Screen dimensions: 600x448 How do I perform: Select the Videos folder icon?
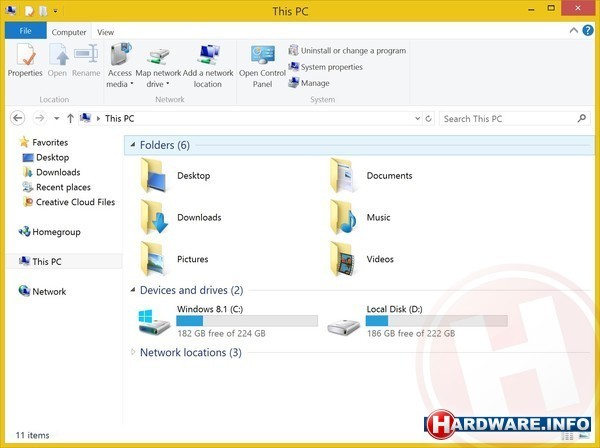pyautogui.click(x=343, y=259)
